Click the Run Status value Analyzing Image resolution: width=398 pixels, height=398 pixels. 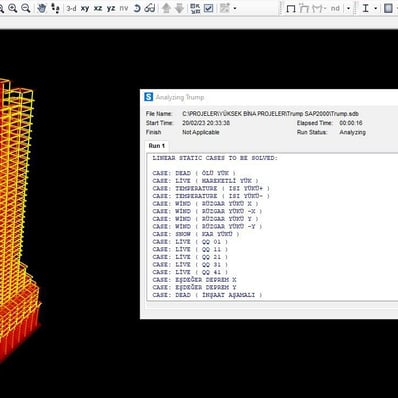click(x=352, y=132)
